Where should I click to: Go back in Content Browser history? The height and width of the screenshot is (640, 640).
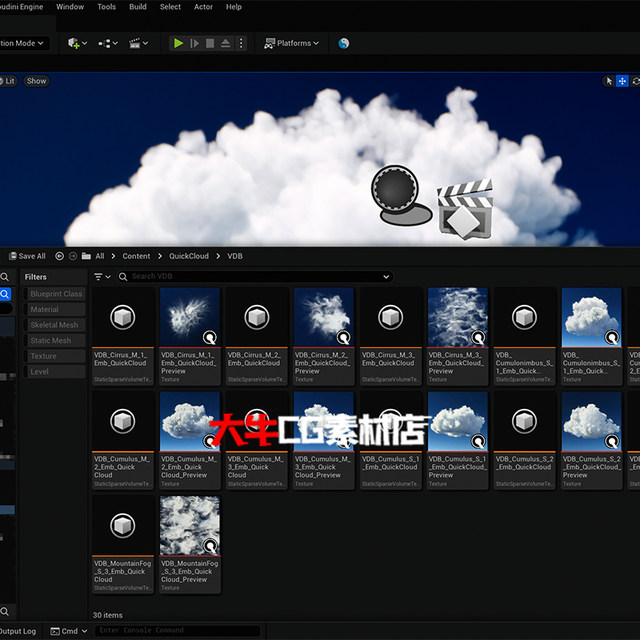coord(60,256)
